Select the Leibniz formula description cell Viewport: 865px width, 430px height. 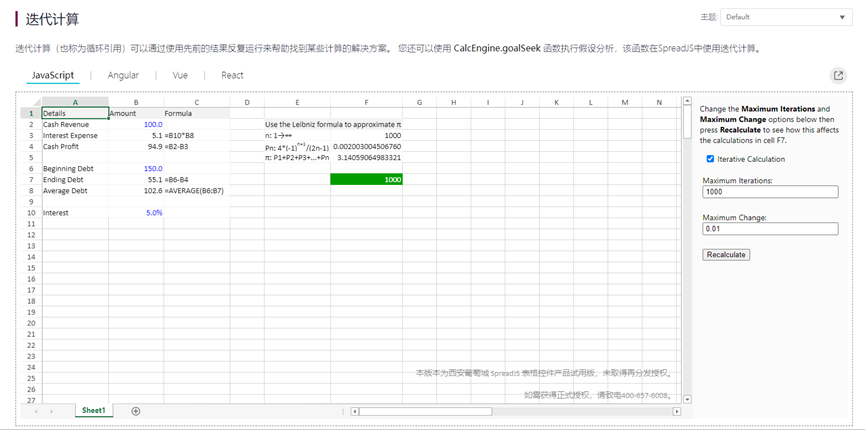[x=333, y=124]
